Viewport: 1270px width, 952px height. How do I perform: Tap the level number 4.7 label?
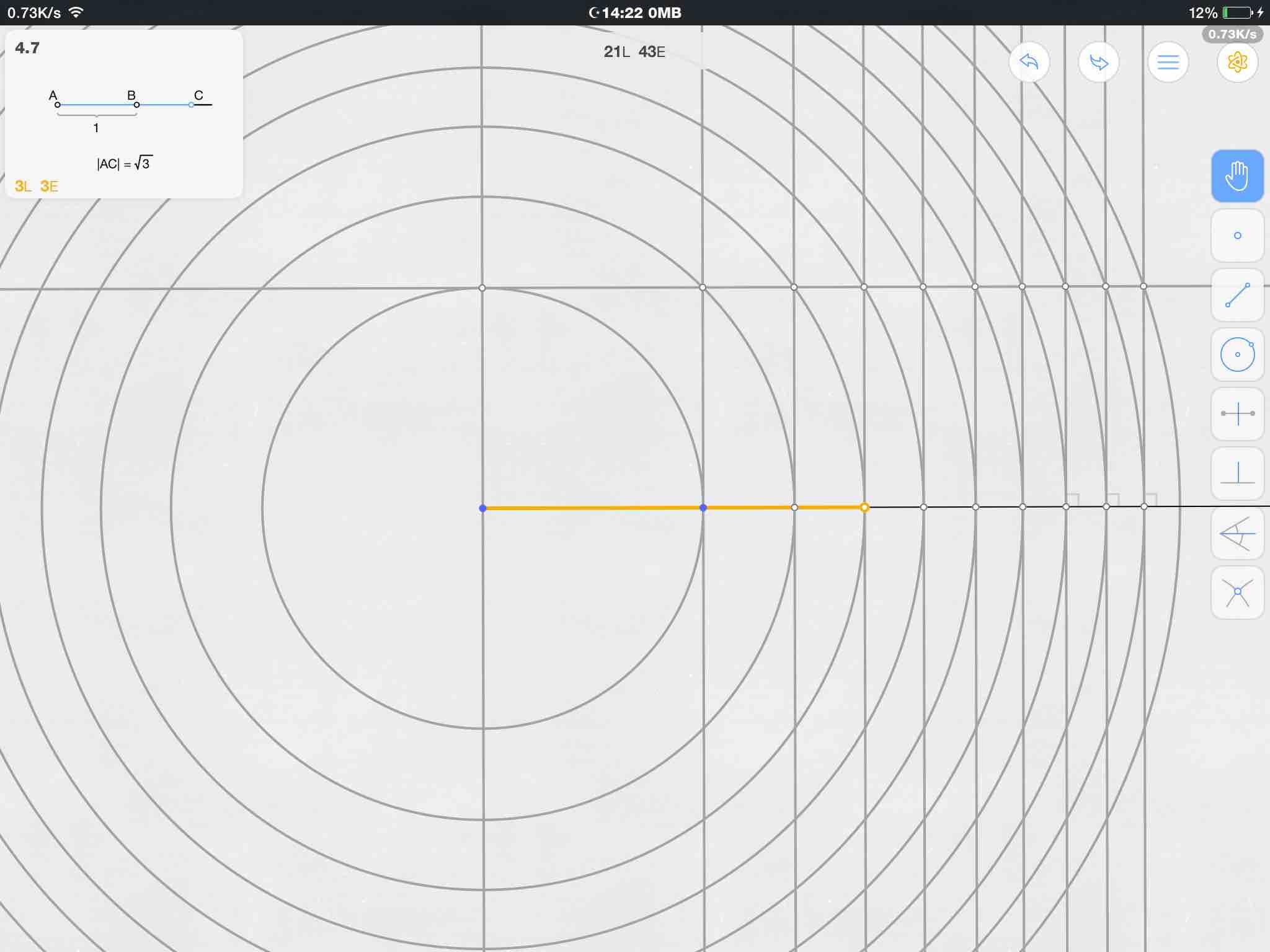[x=27, y=48]
